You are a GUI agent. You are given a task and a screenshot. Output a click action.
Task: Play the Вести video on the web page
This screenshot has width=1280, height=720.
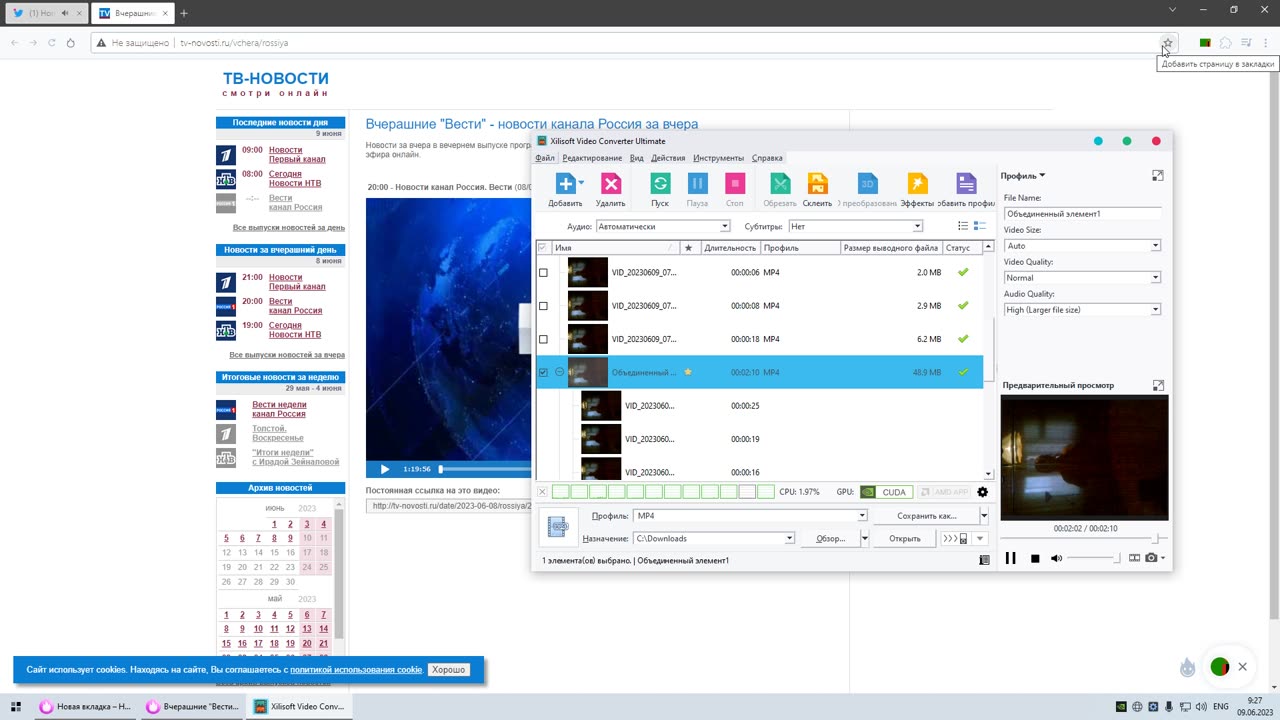tap(385, 469)
